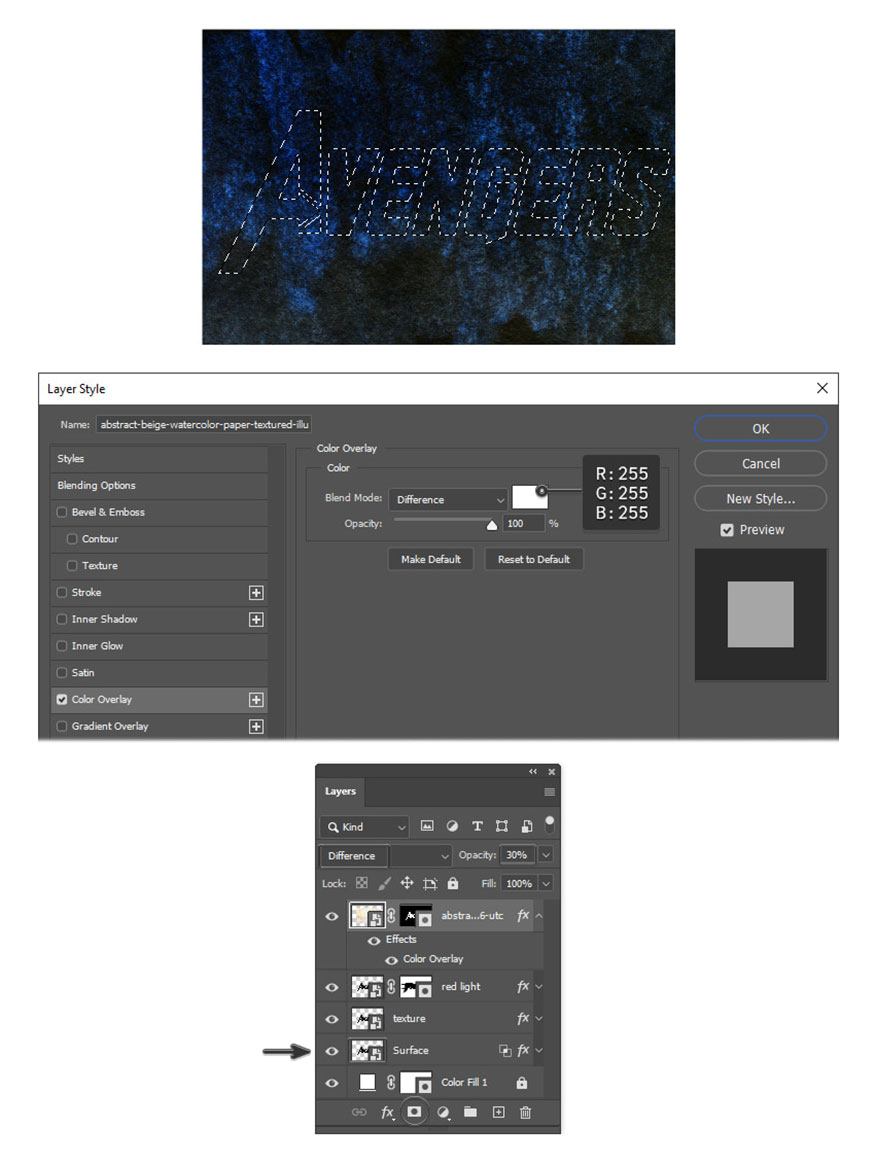Viewport: 875px width, 1163px height.
Task: Hide all Effects on top layer
Action: point(374,940)
